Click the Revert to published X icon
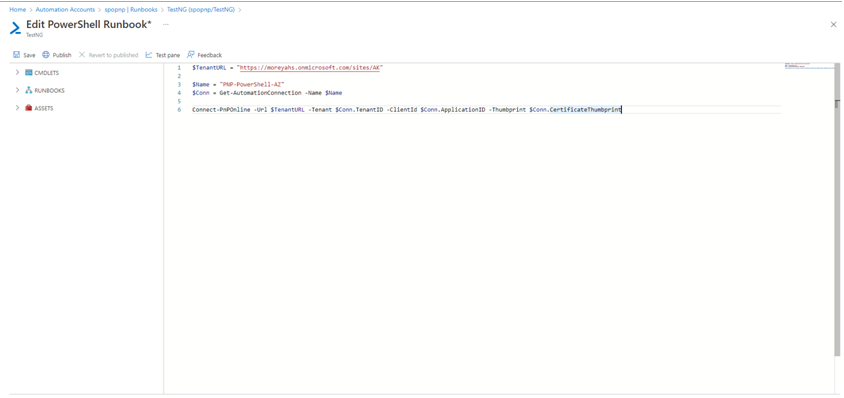844x398 pixels. point(82,55)
